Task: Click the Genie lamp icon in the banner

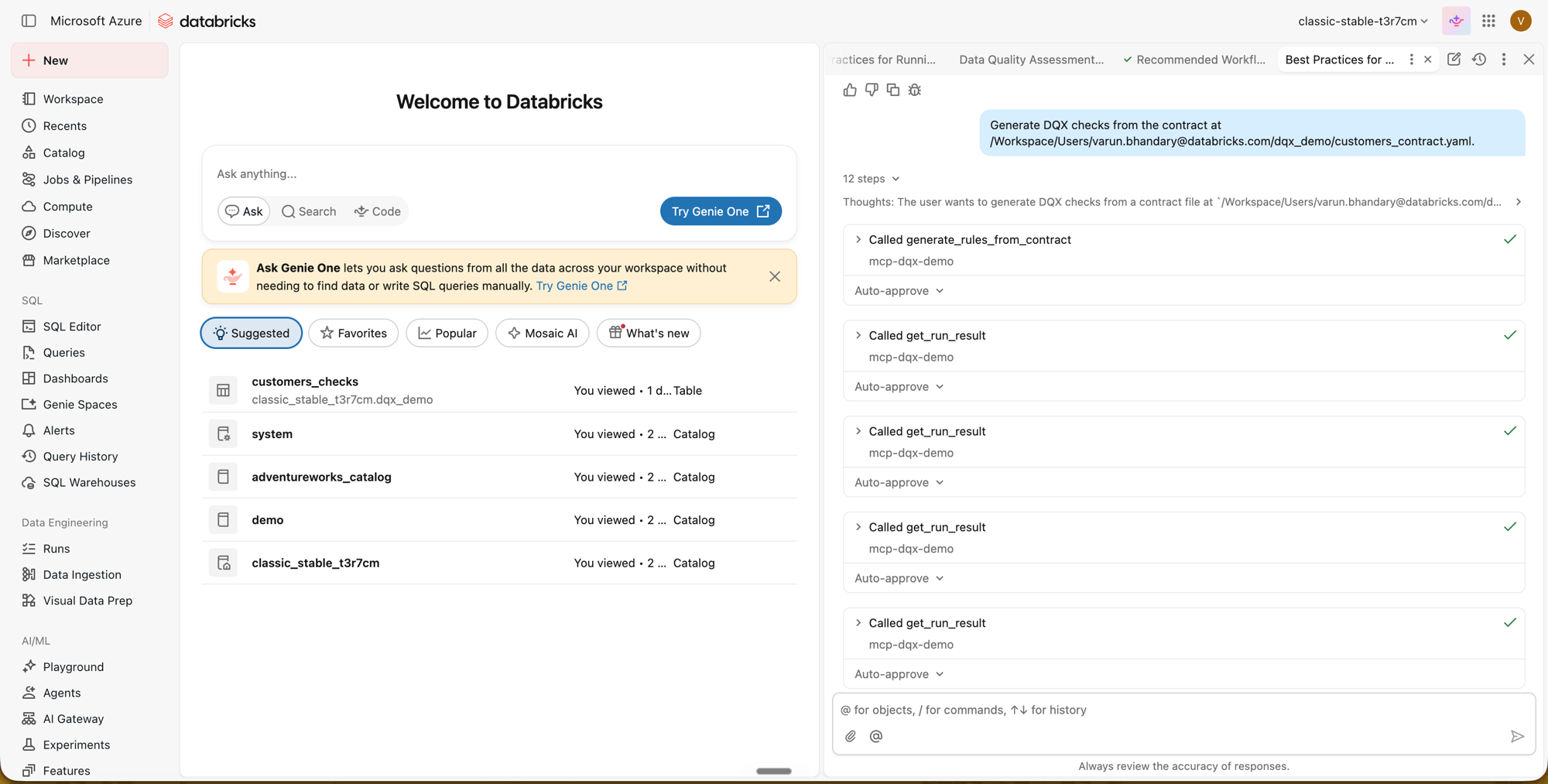Action: pos(232,276)
